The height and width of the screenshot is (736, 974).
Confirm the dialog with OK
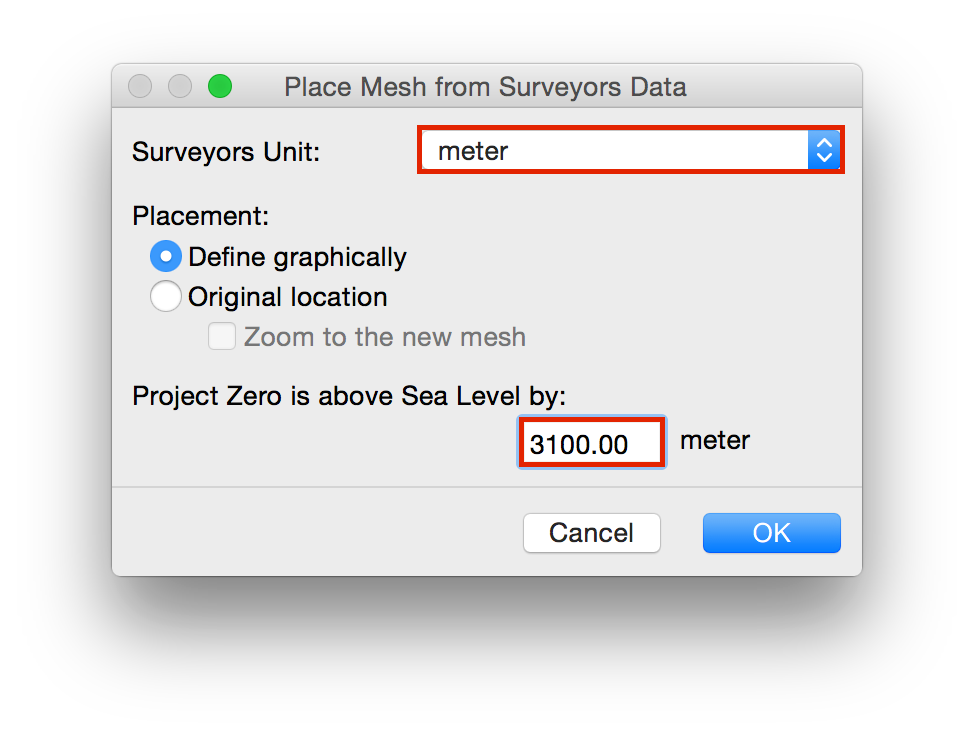[771, 533]
